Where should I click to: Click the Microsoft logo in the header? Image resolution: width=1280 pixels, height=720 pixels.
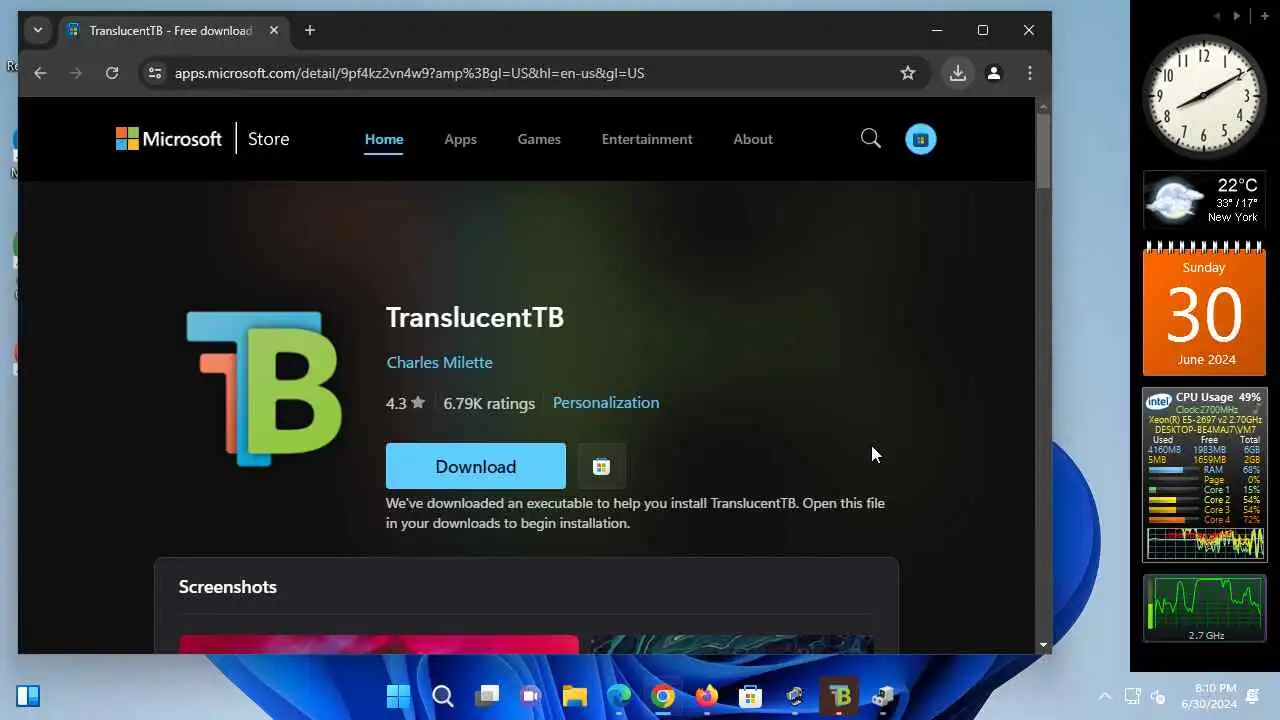(x=169, y=139)
